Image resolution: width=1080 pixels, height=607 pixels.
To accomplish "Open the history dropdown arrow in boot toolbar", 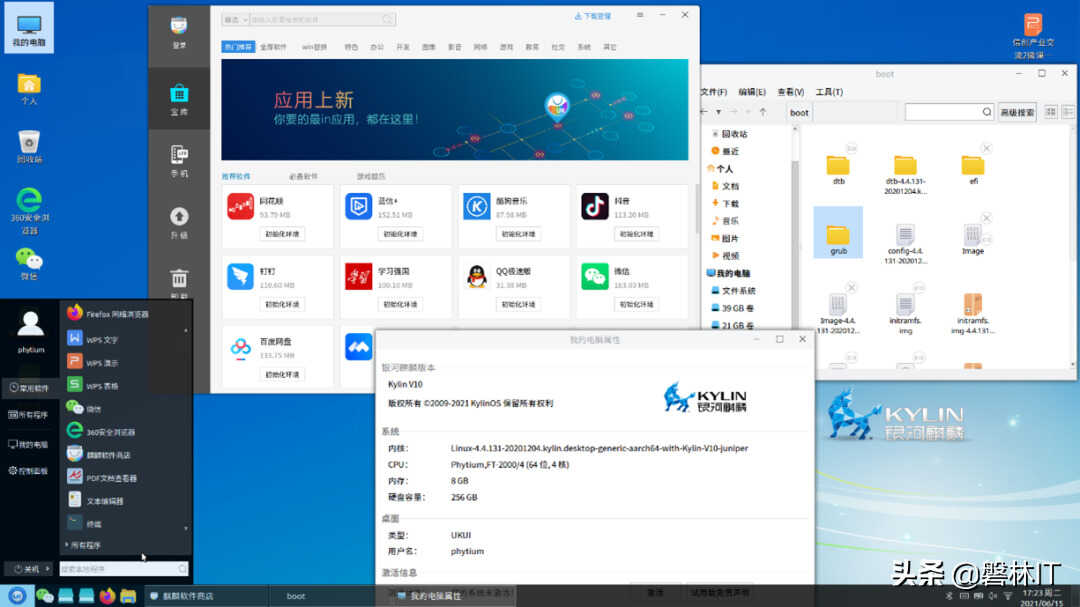I will click(x=718, y=112).
